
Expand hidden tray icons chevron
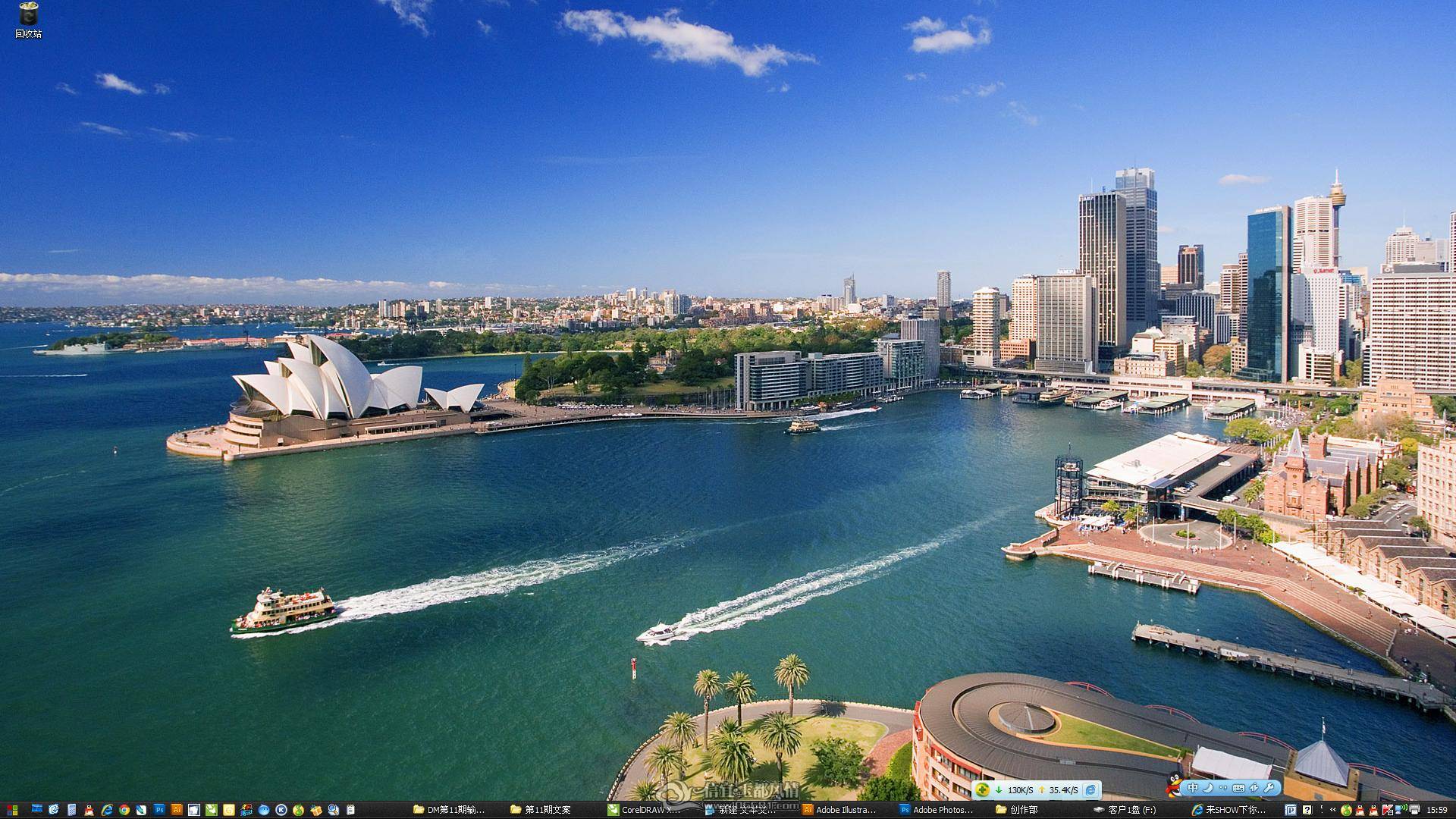tap(1332, 810)
